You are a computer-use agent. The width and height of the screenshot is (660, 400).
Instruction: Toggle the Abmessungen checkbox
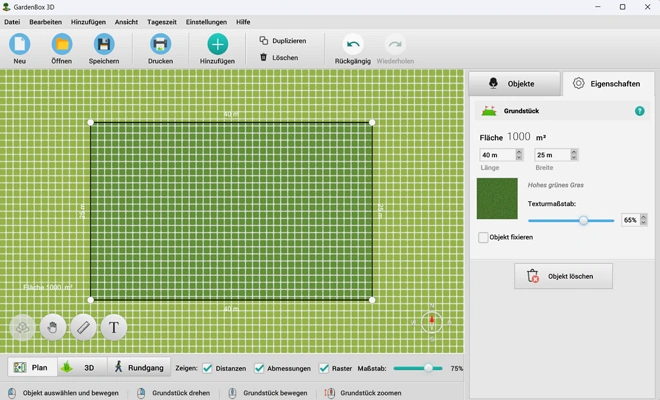[x=260, y=368]
